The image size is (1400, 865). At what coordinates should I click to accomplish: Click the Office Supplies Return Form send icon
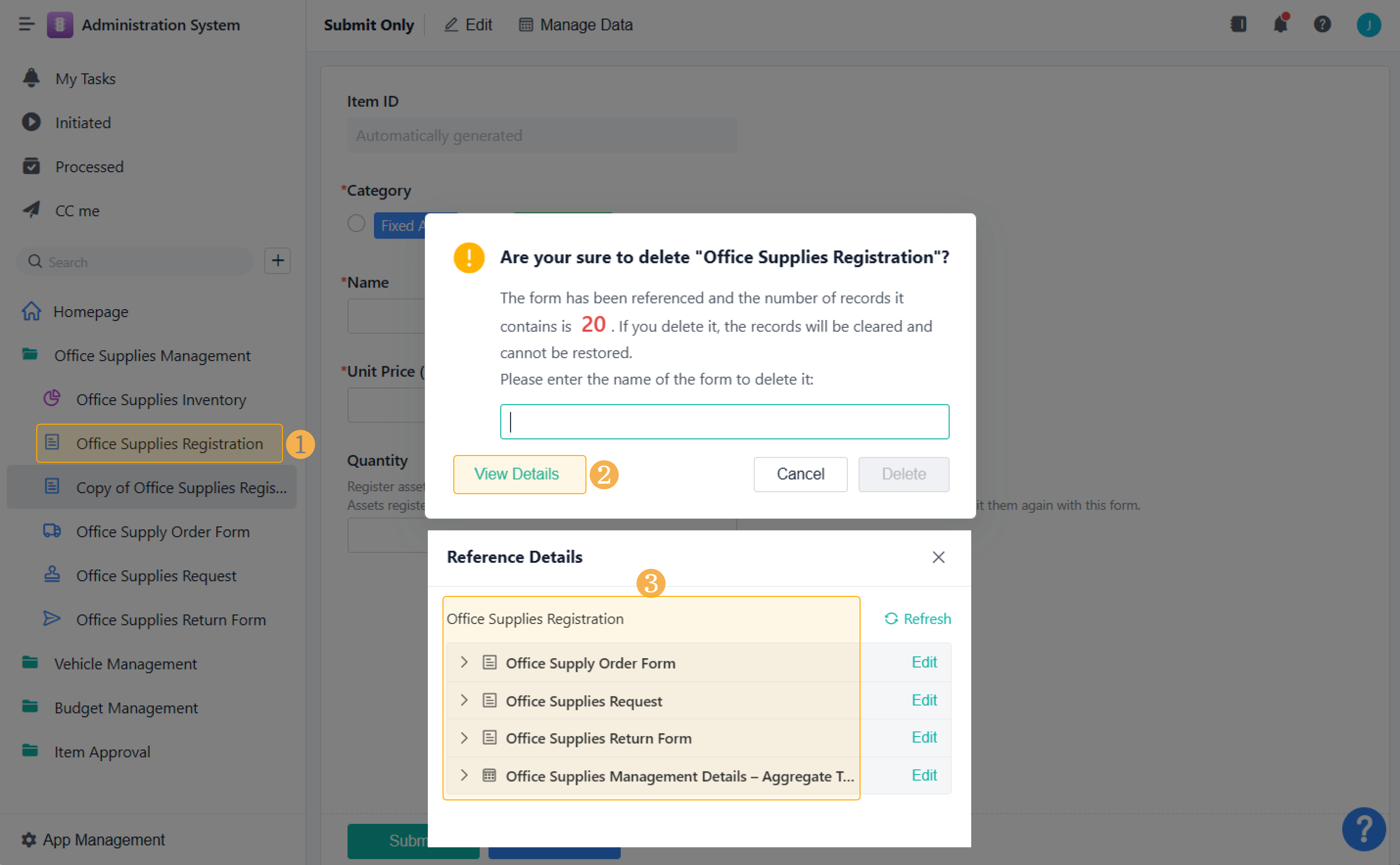(52, 619)
